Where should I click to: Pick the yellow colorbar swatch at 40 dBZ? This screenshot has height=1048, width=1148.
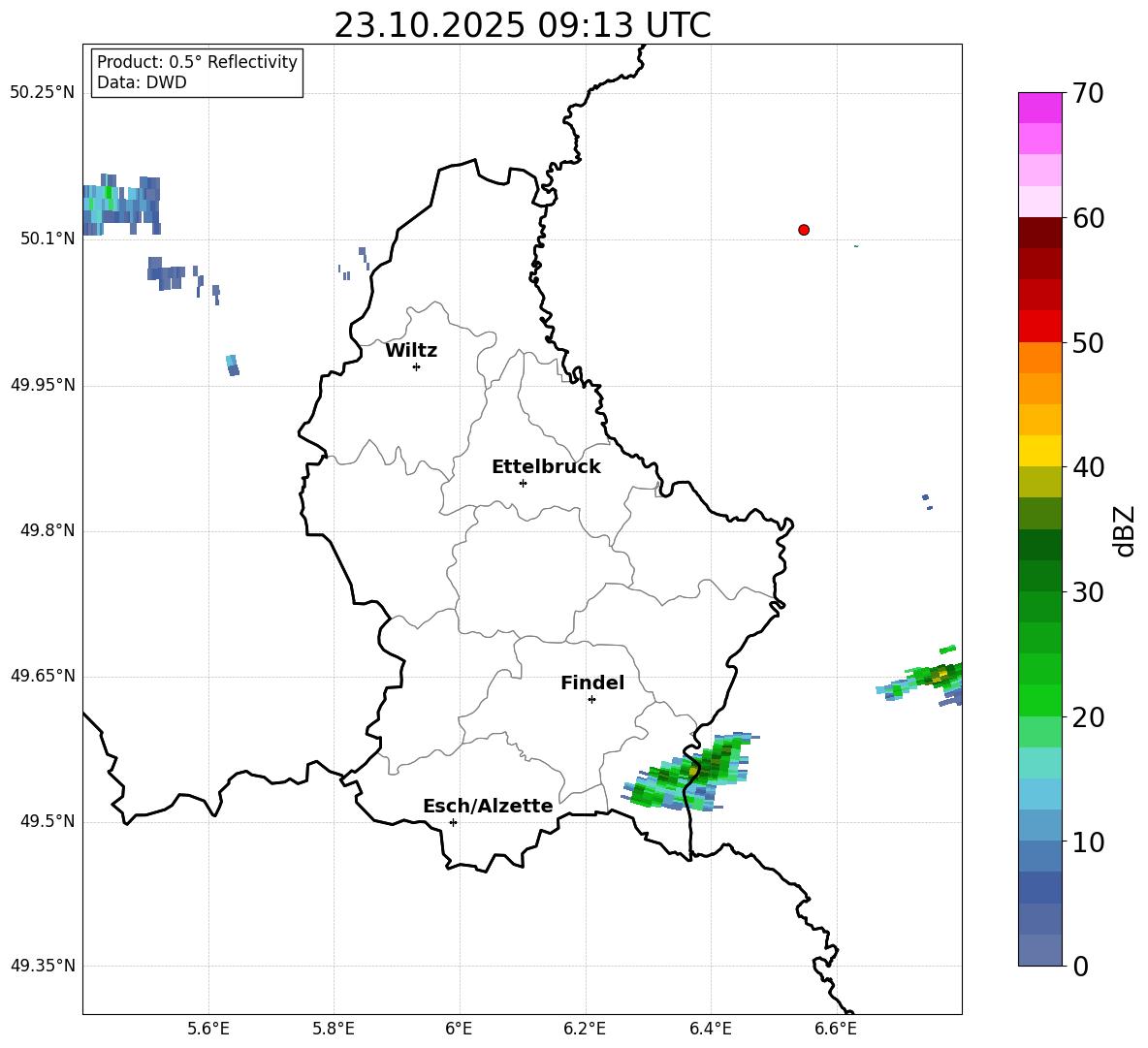(x=1040, y=451)
